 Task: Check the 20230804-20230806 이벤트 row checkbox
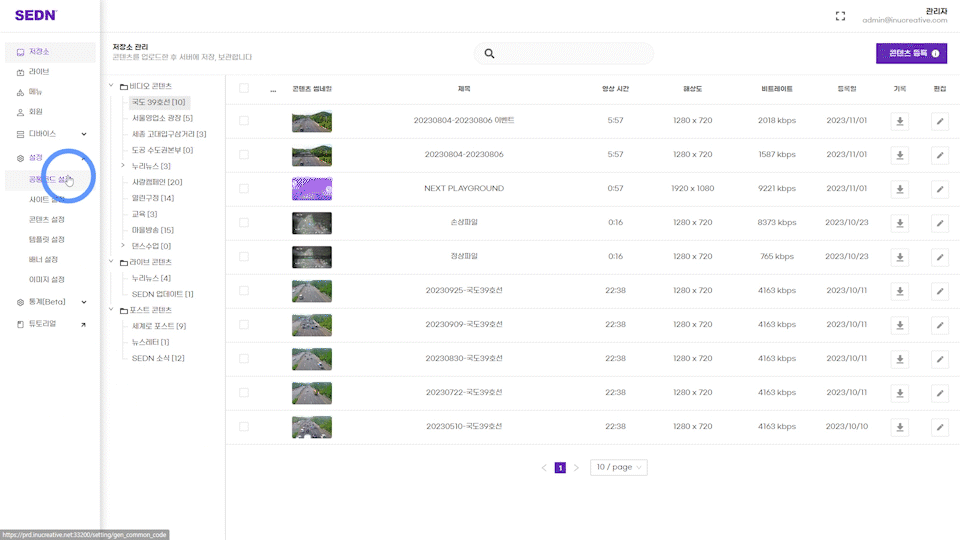click(x=244, y=121)
